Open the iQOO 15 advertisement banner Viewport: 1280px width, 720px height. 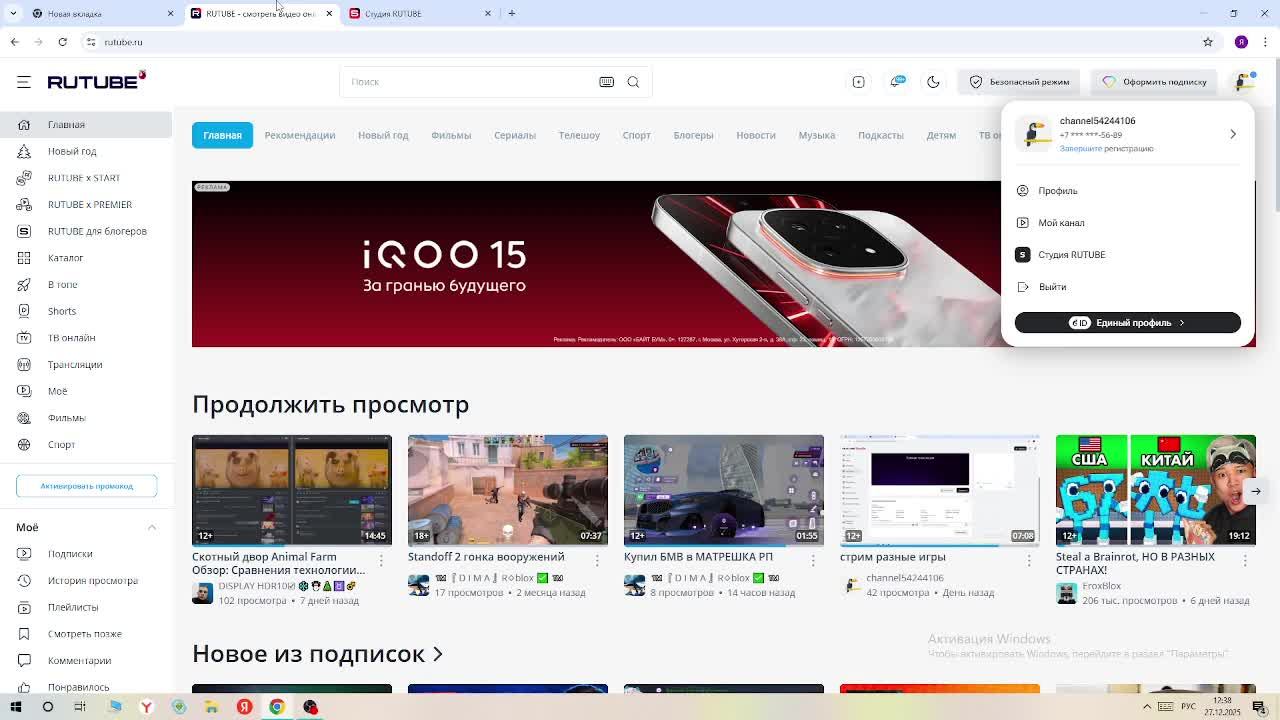tap(596, 264)
